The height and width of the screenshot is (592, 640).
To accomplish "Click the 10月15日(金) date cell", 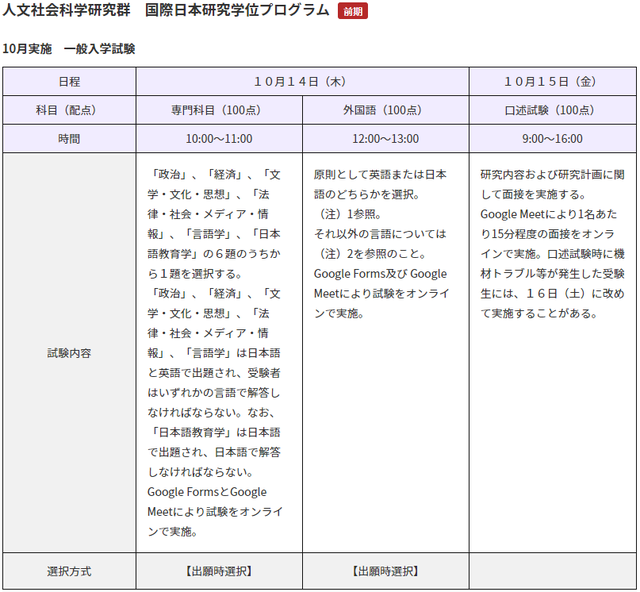I will pyautogui.click(x=553, y=82).
